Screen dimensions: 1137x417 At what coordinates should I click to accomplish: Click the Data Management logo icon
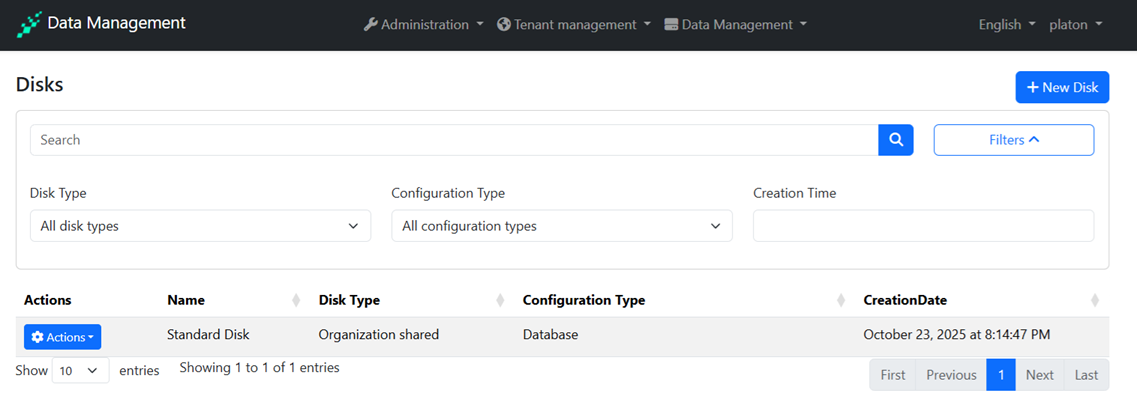click(29, 25)
